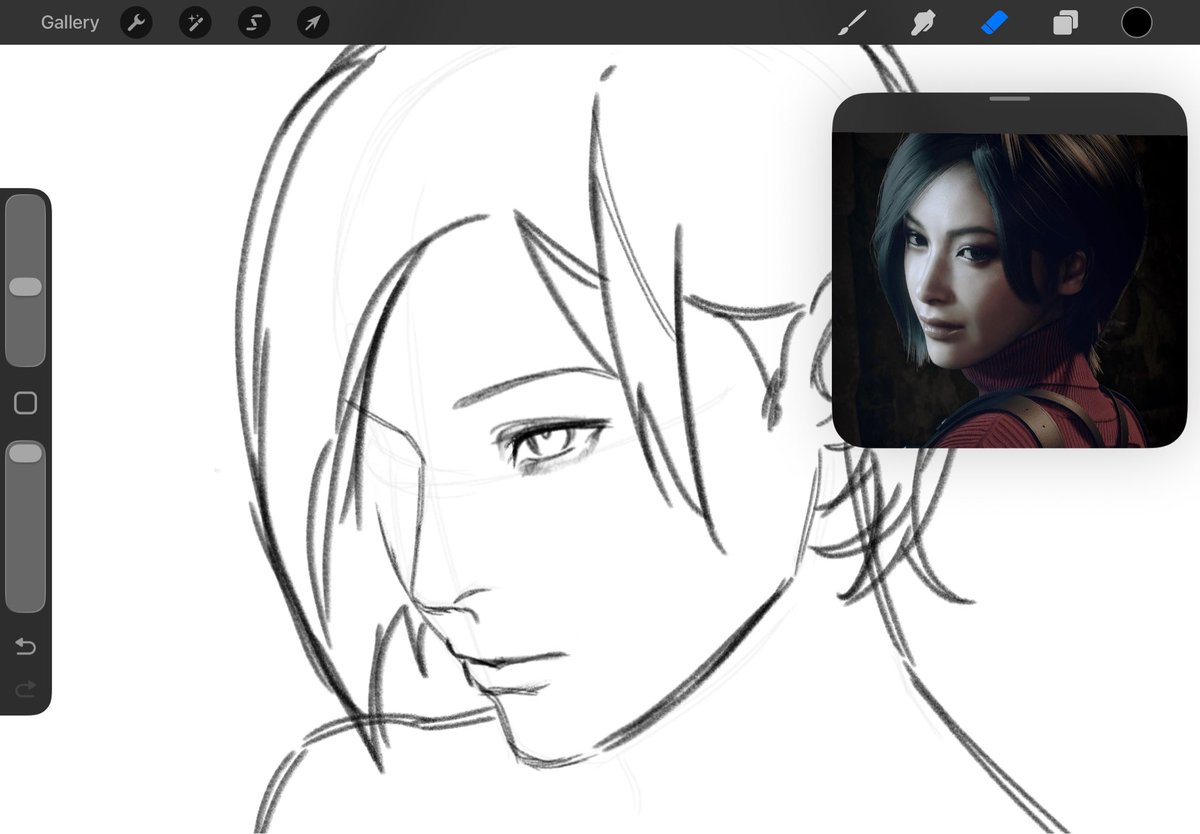Undo the last stroke
Viewport: 1200px width, 834px height.
click(26, 647)
